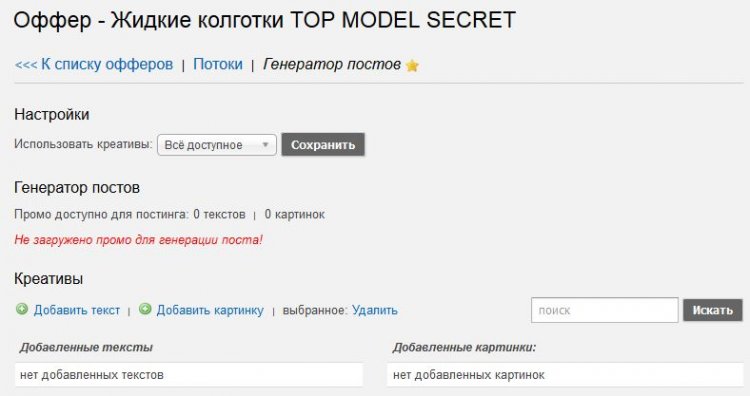This screenshot has width=750, height=396.
Task: Focus the поиск search field
Action: point(605,310)
